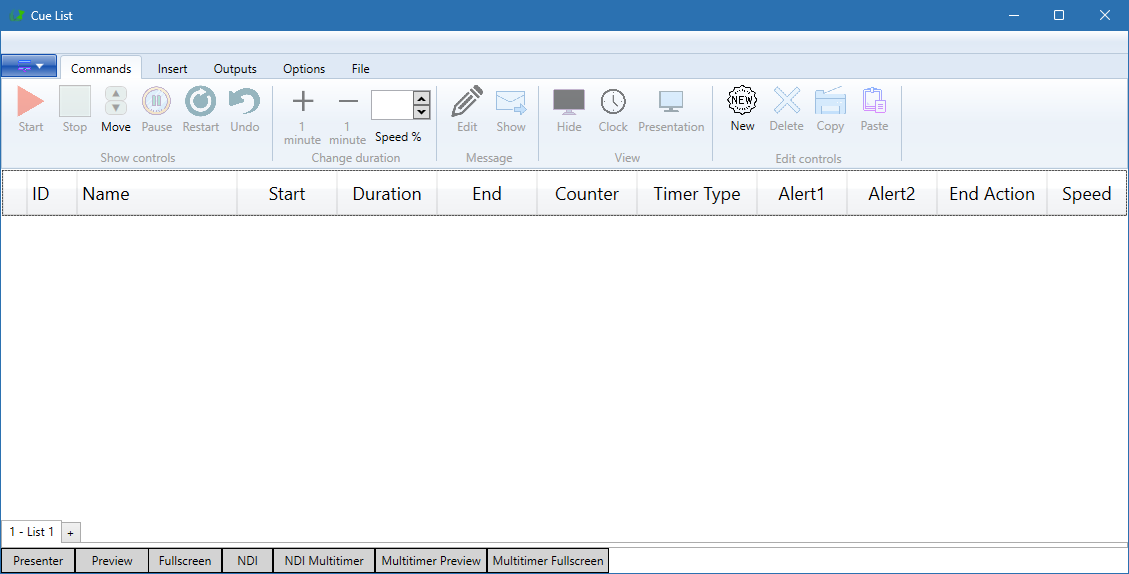Click the NDI Multitimer button

[324, 560]
